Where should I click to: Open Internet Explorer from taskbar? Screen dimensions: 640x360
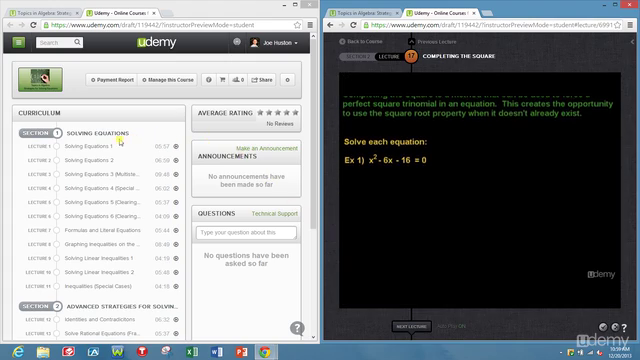click(18, 352)
